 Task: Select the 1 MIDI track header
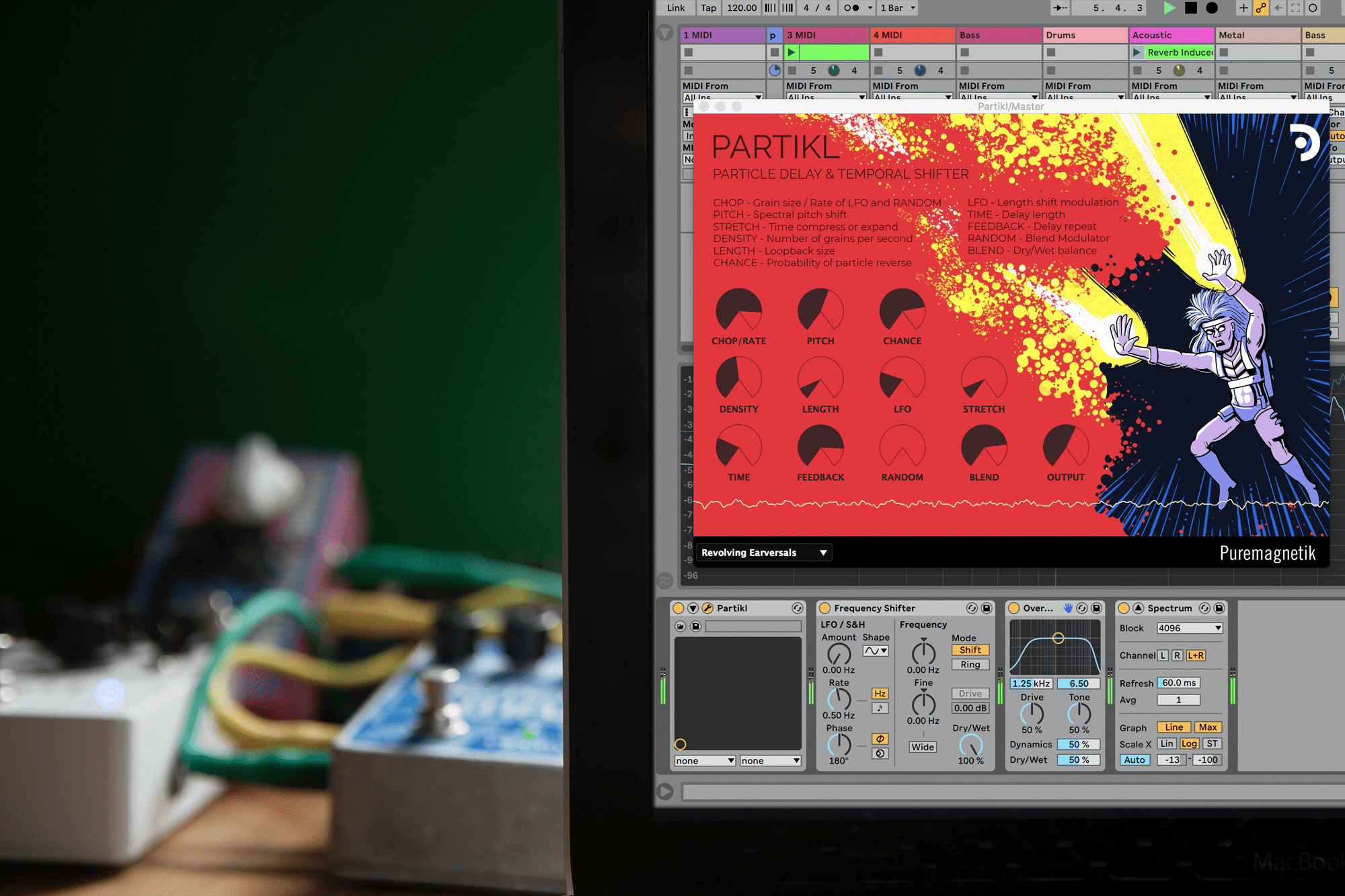(723, 35)
